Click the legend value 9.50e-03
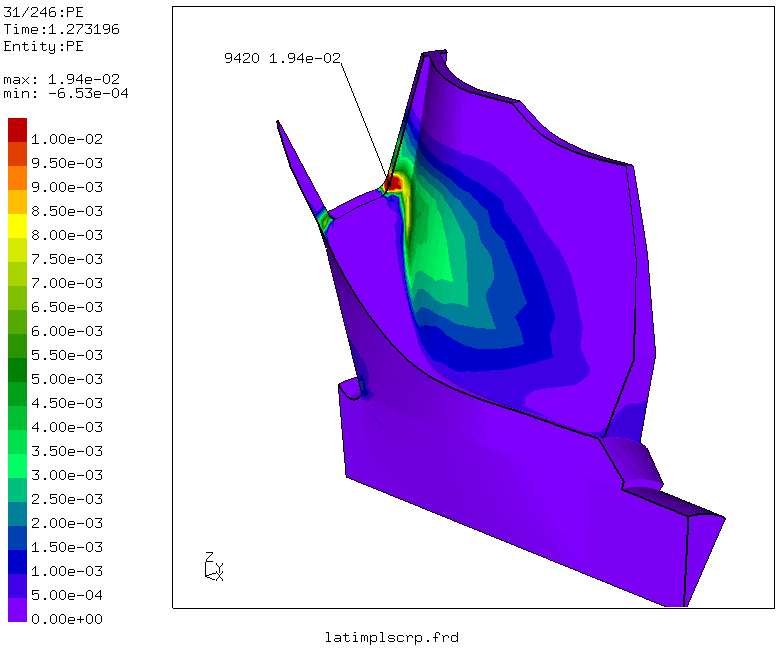Image resolution: width=784 pixels, height=672 pixels. click(67, 163)
